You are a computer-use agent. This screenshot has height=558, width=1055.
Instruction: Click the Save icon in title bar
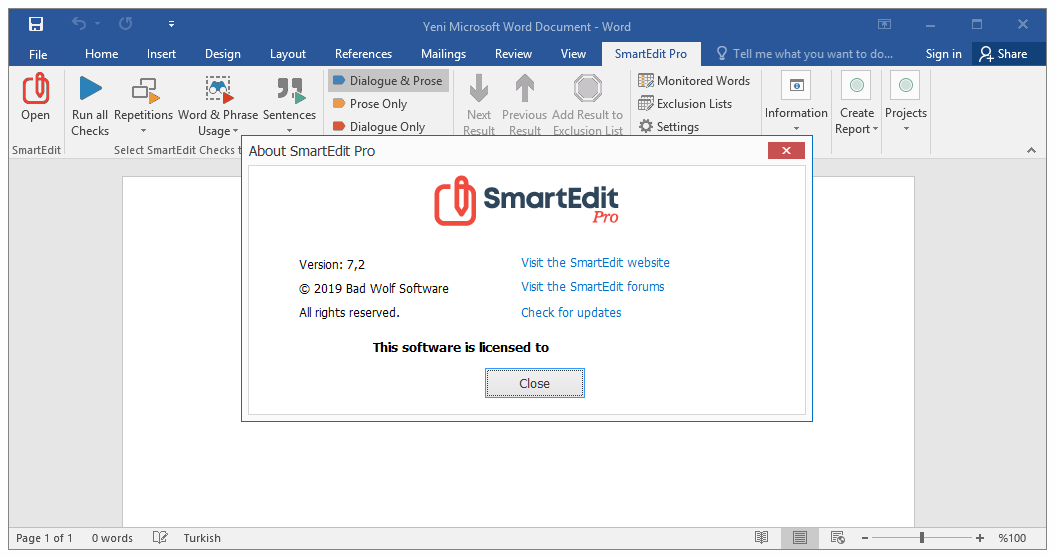(36, 25)
